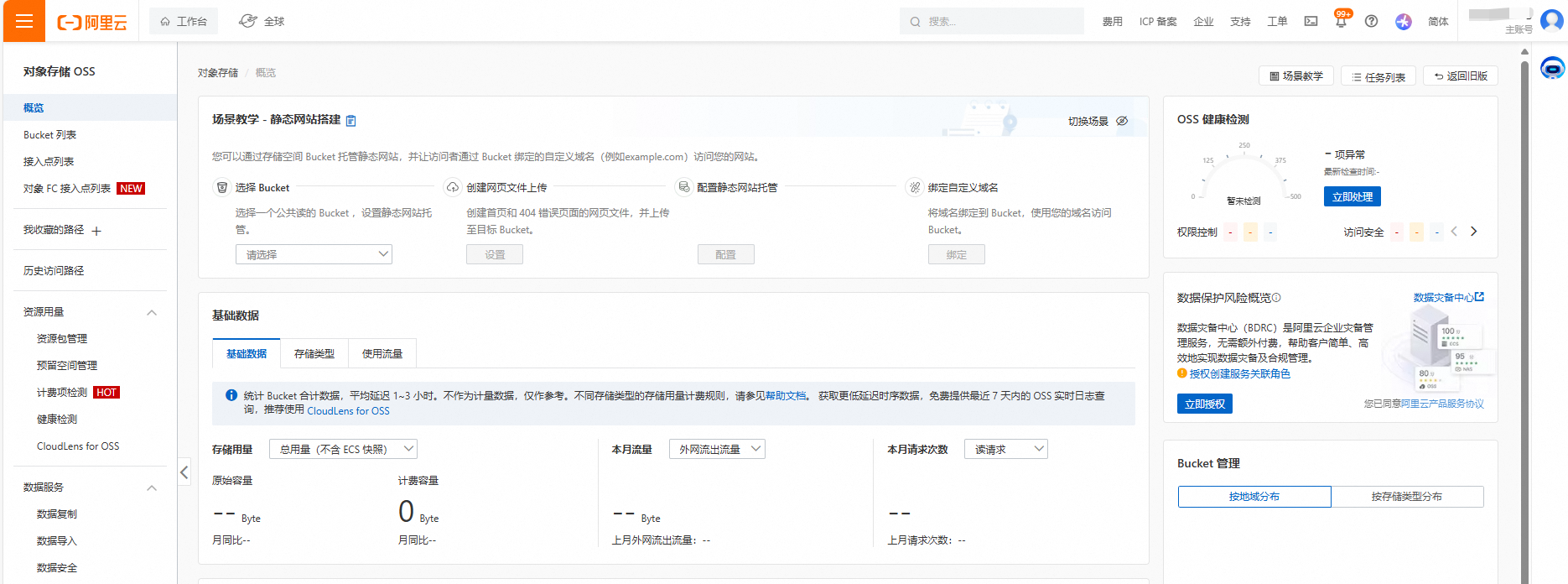Click the copy icon beside 静态网站搭建
This screenshot has width=1568, height=584.
point(351,121)
